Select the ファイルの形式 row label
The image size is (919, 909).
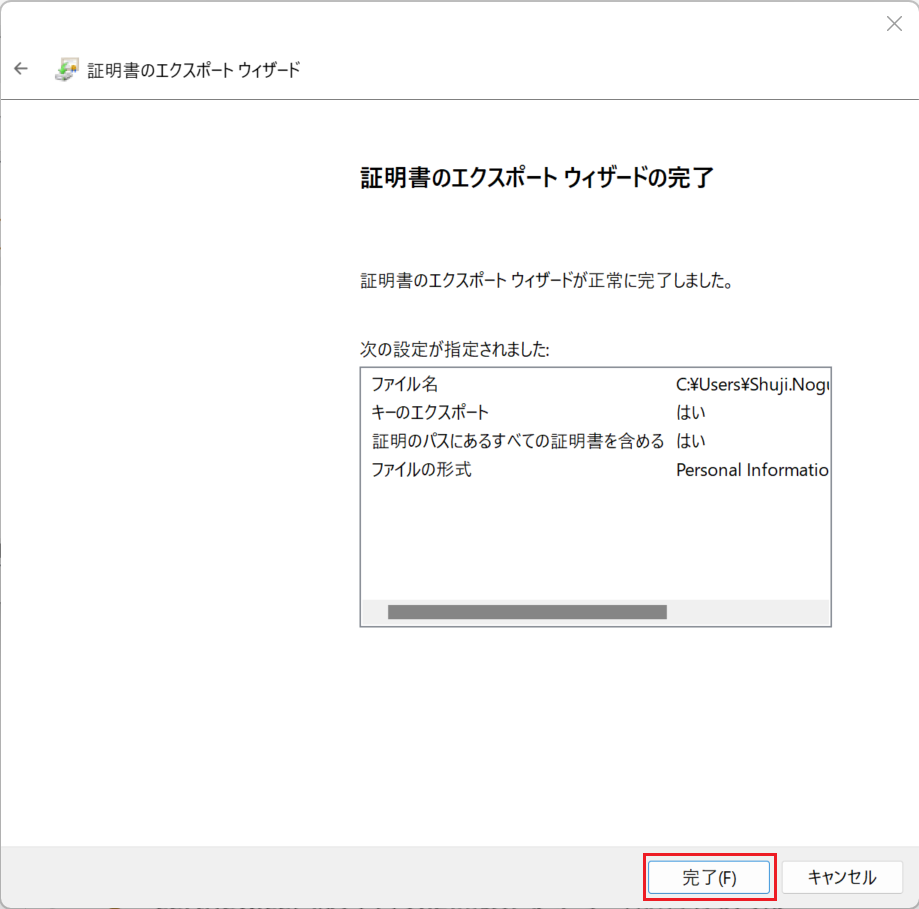click(x=421, y=469)
